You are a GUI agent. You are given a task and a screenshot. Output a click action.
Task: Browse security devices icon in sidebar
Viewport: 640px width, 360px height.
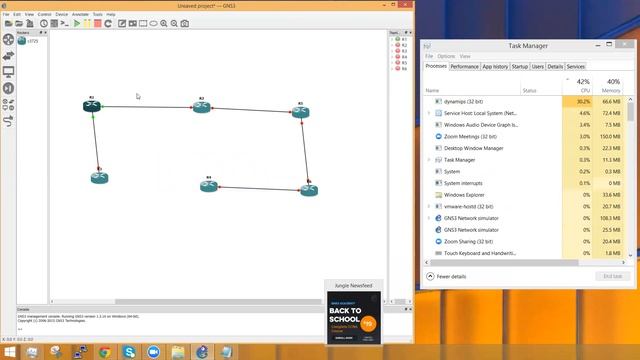9,88
